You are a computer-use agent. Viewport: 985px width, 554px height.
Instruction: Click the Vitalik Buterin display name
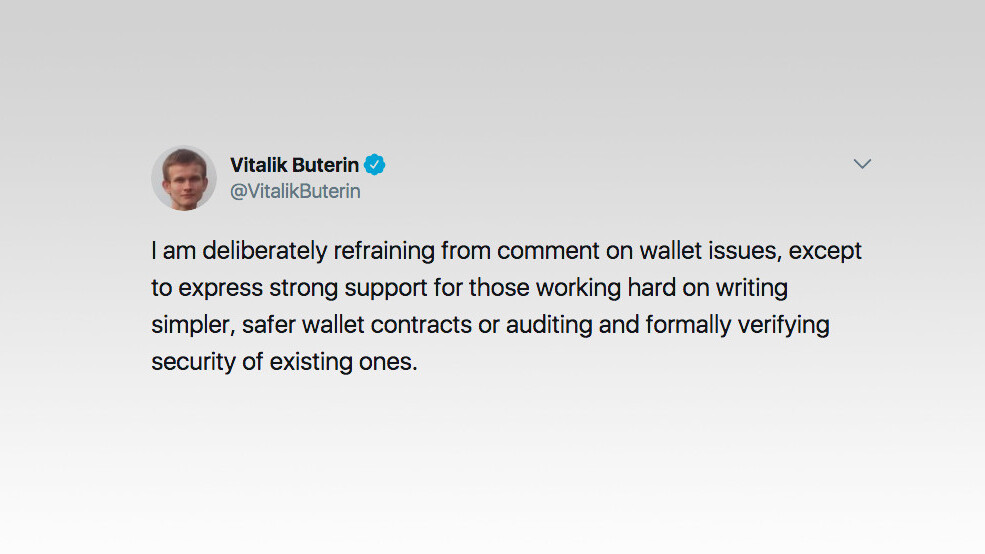[294, 165]
